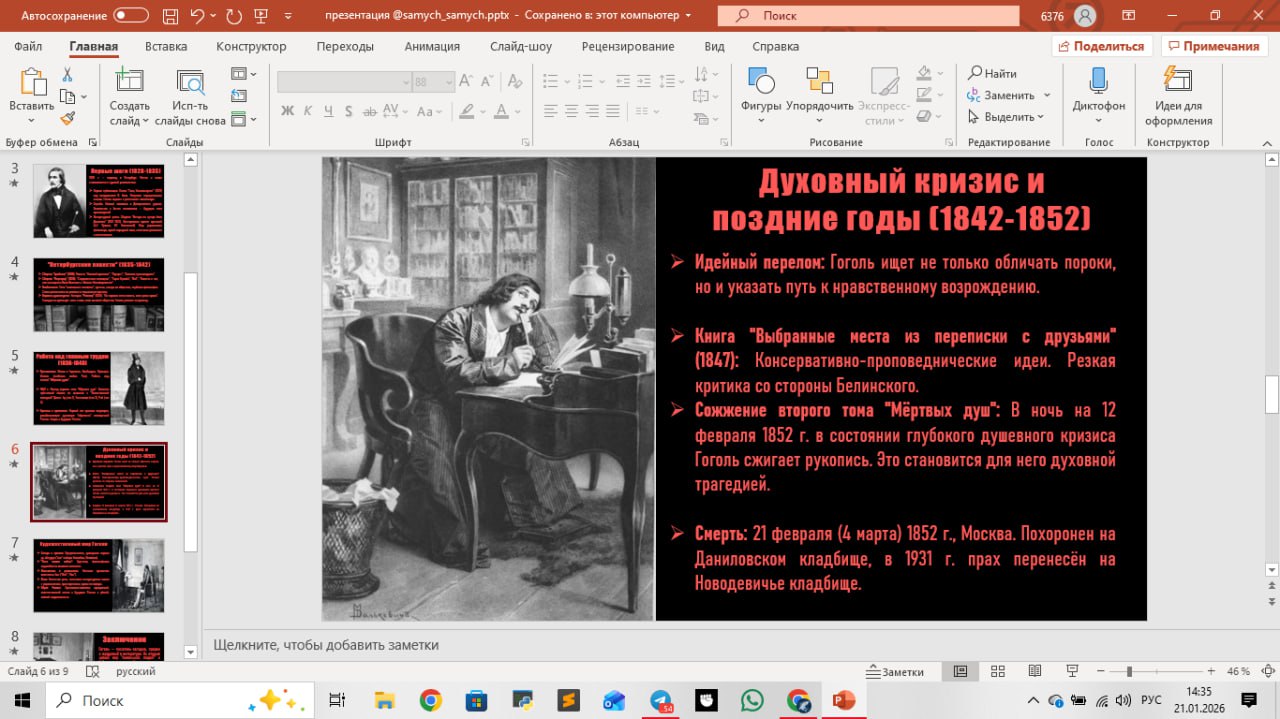The width and height of the screenshot is (1280, 719).
Task: Open Telegram from the taskbar
Action: pos(661,700)
